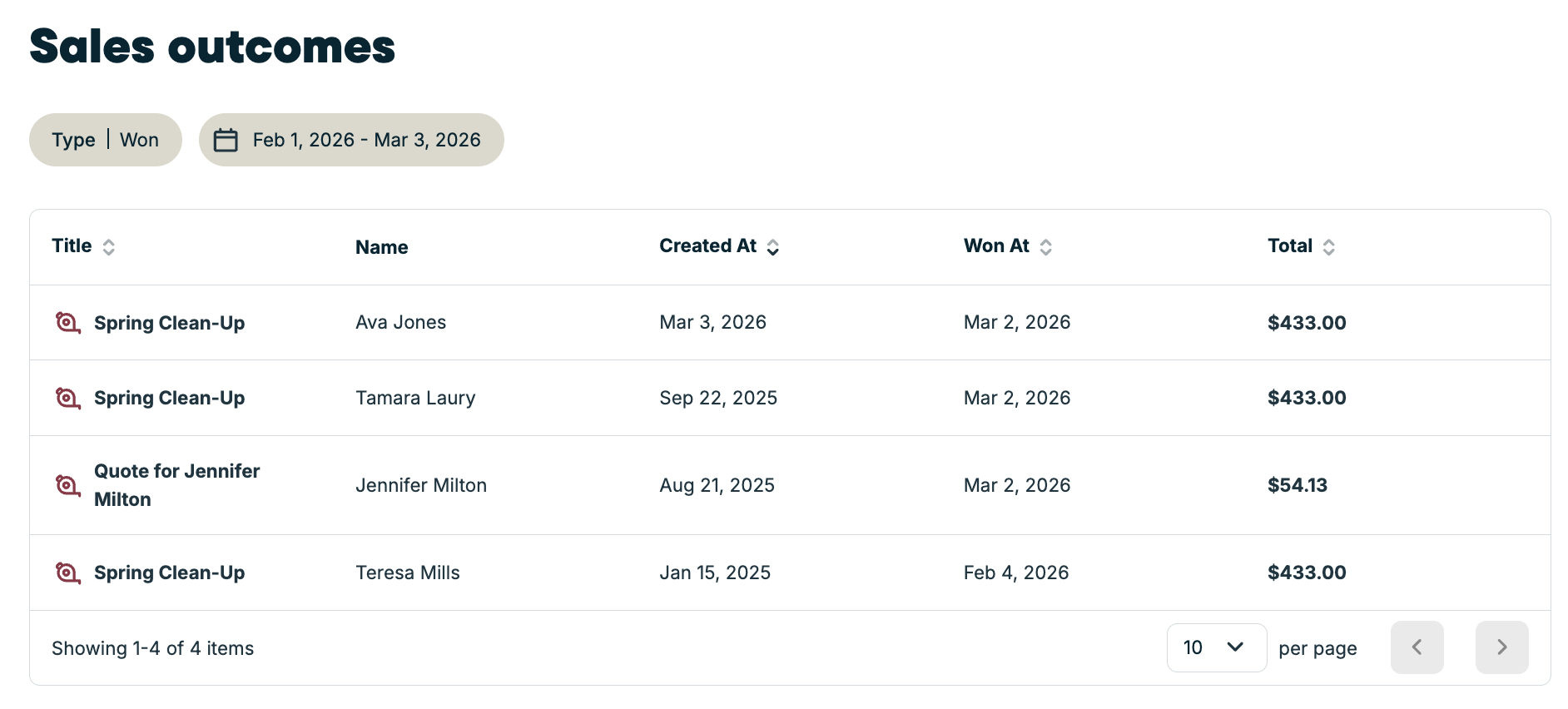Expand the 10 per page dropdown
The image size is (1568, 709).
coord(1216,647)
